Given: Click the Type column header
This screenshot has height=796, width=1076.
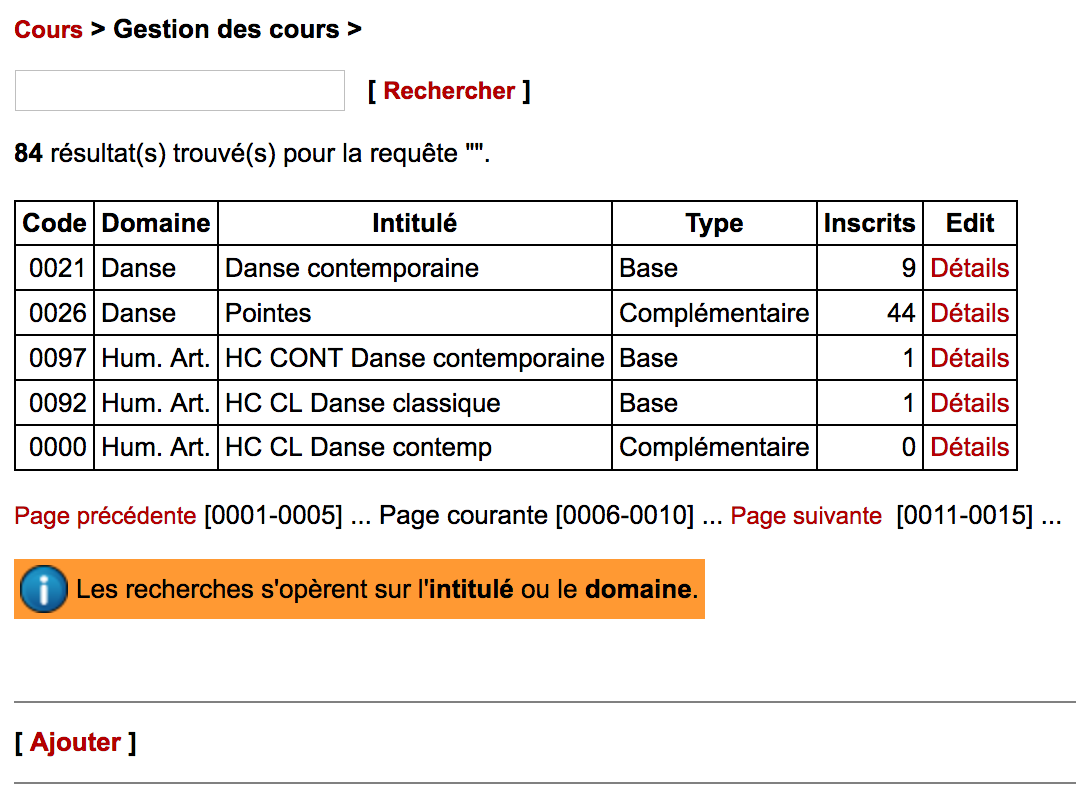Looking at the screenshot, I should click(x=714, y=223).
